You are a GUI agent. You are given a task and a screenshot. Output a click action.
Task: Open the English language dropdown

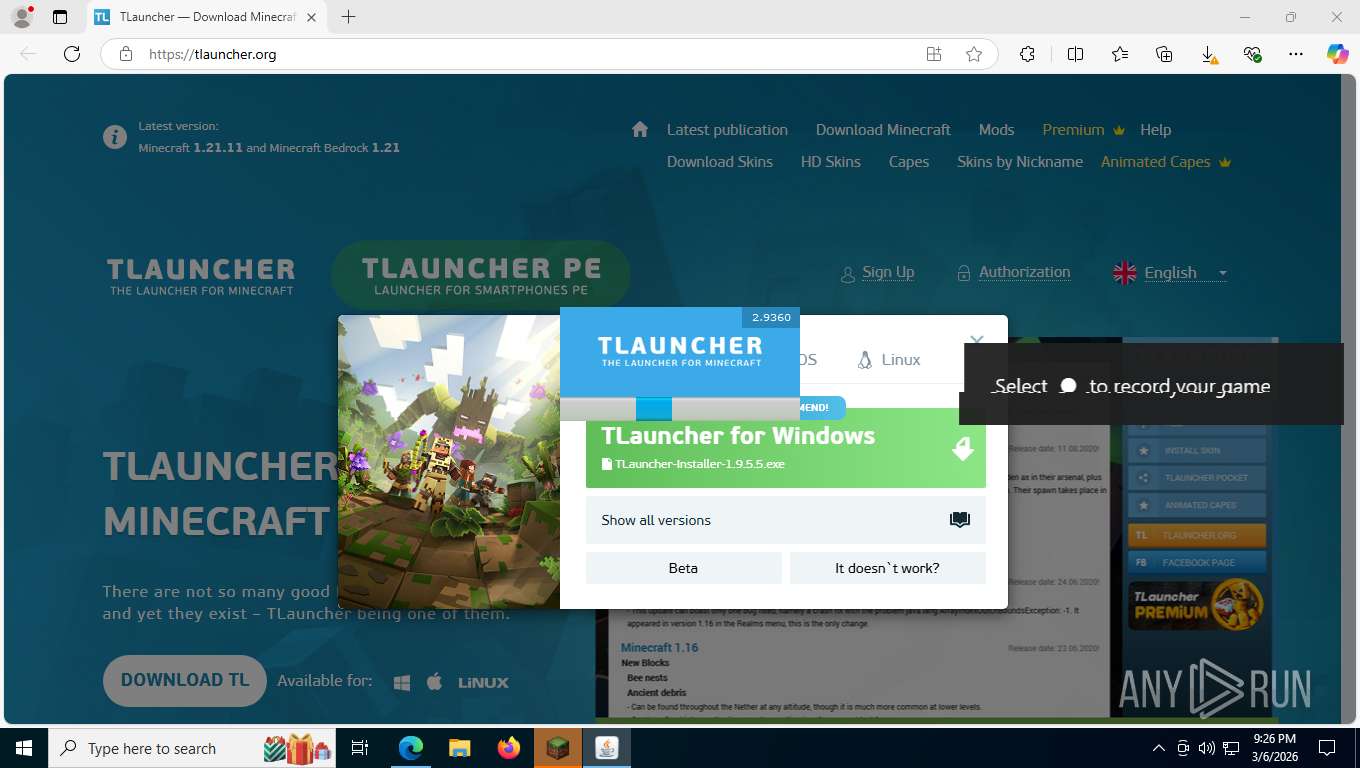tap(1170, 272)
